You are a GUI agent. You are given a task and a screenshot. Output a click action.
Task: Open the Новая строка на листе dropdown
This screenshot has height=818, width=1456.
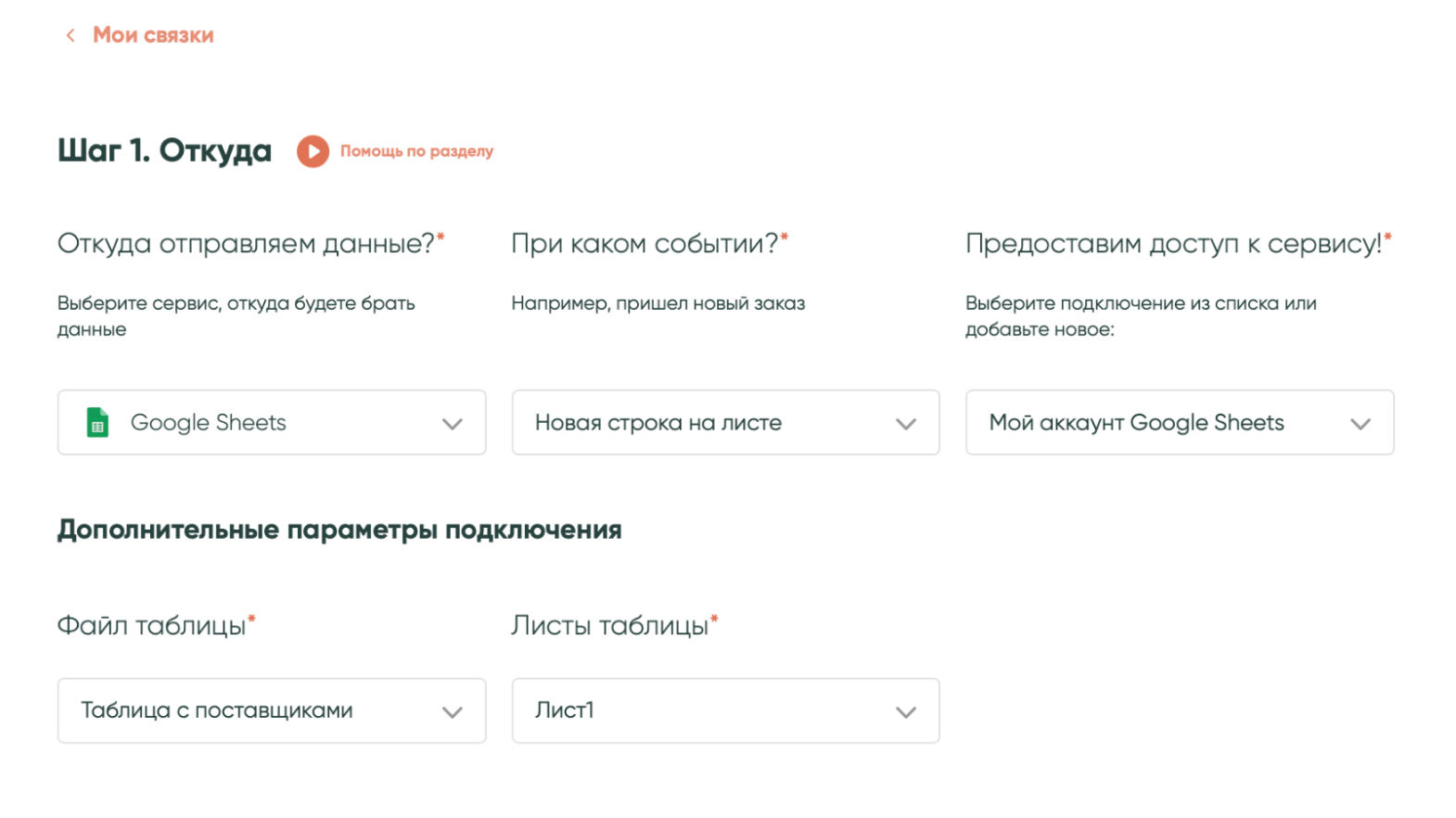coord(705,423)
